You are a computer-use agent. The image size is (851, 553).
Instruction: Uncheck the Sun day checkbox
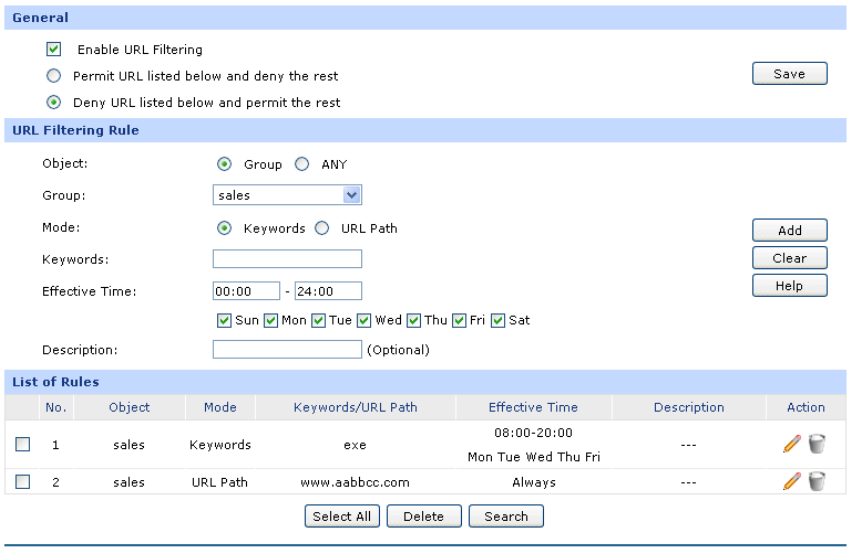(x=224, y=321)
